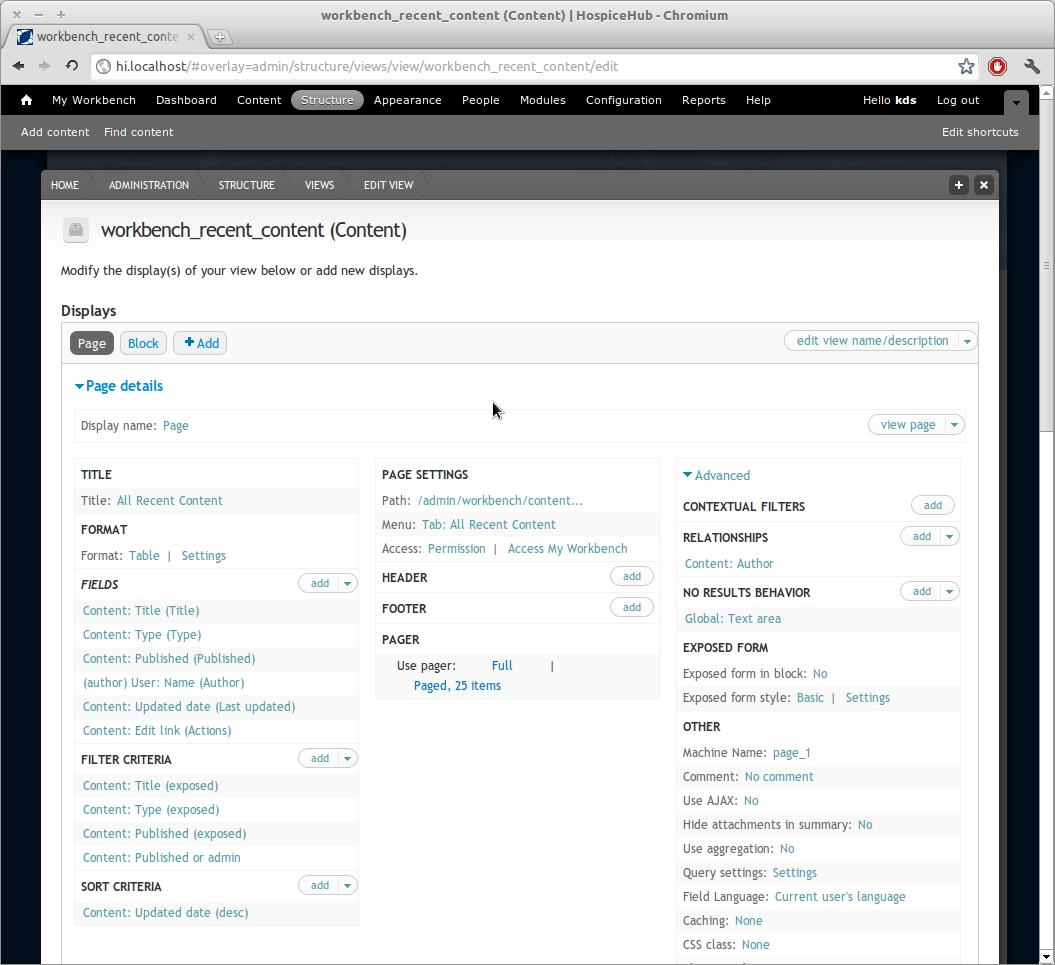The height and width of the screenshot is (965, 1055).
Task: Click the scrollbar down arrow
Action: coord(1046,957)
